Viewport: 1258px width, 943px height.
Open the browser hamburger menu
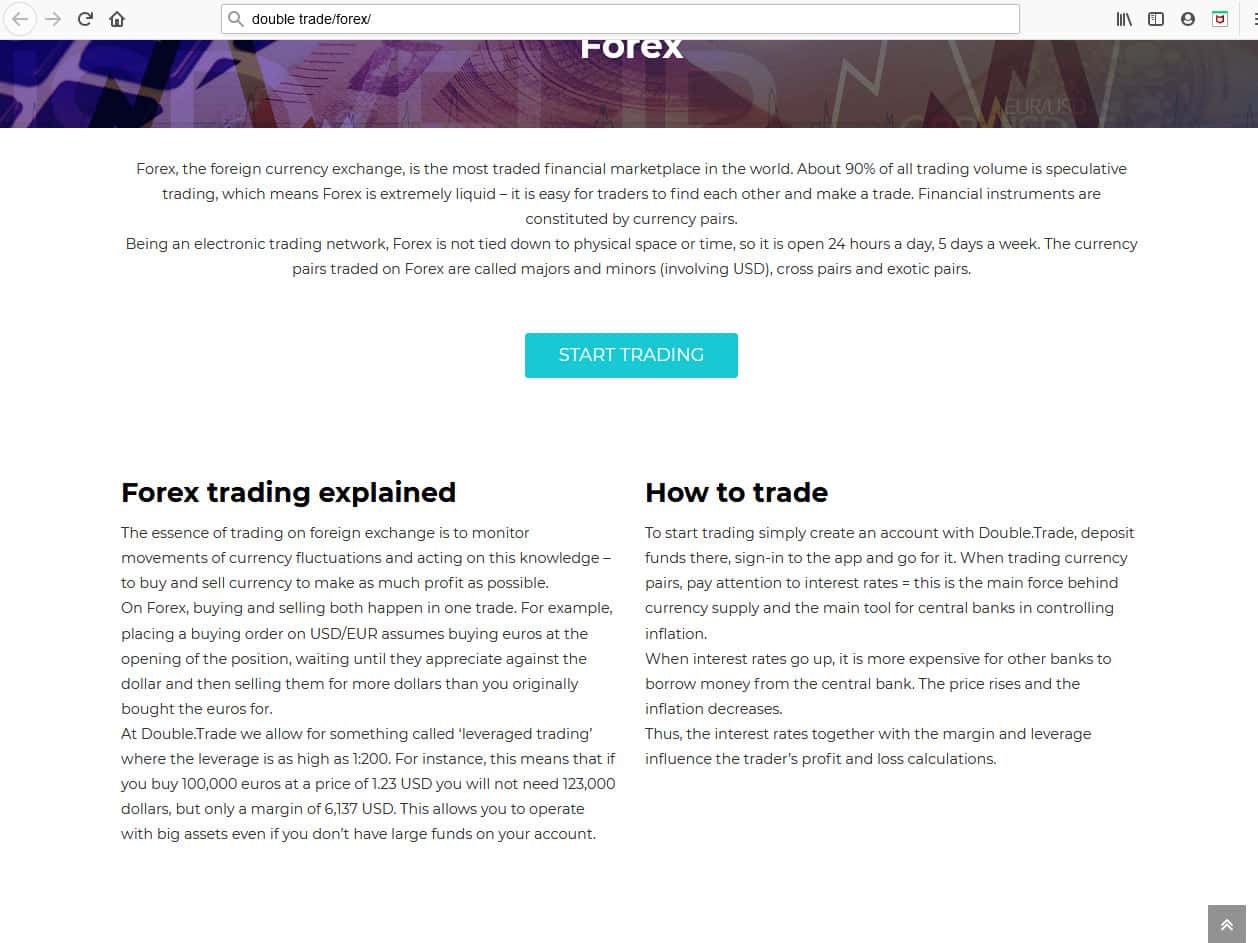coord(1246,19)
